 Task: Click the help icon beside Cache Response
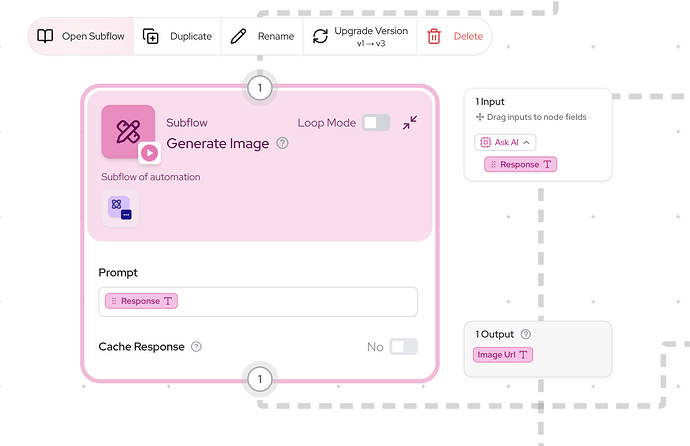point(196,347)
